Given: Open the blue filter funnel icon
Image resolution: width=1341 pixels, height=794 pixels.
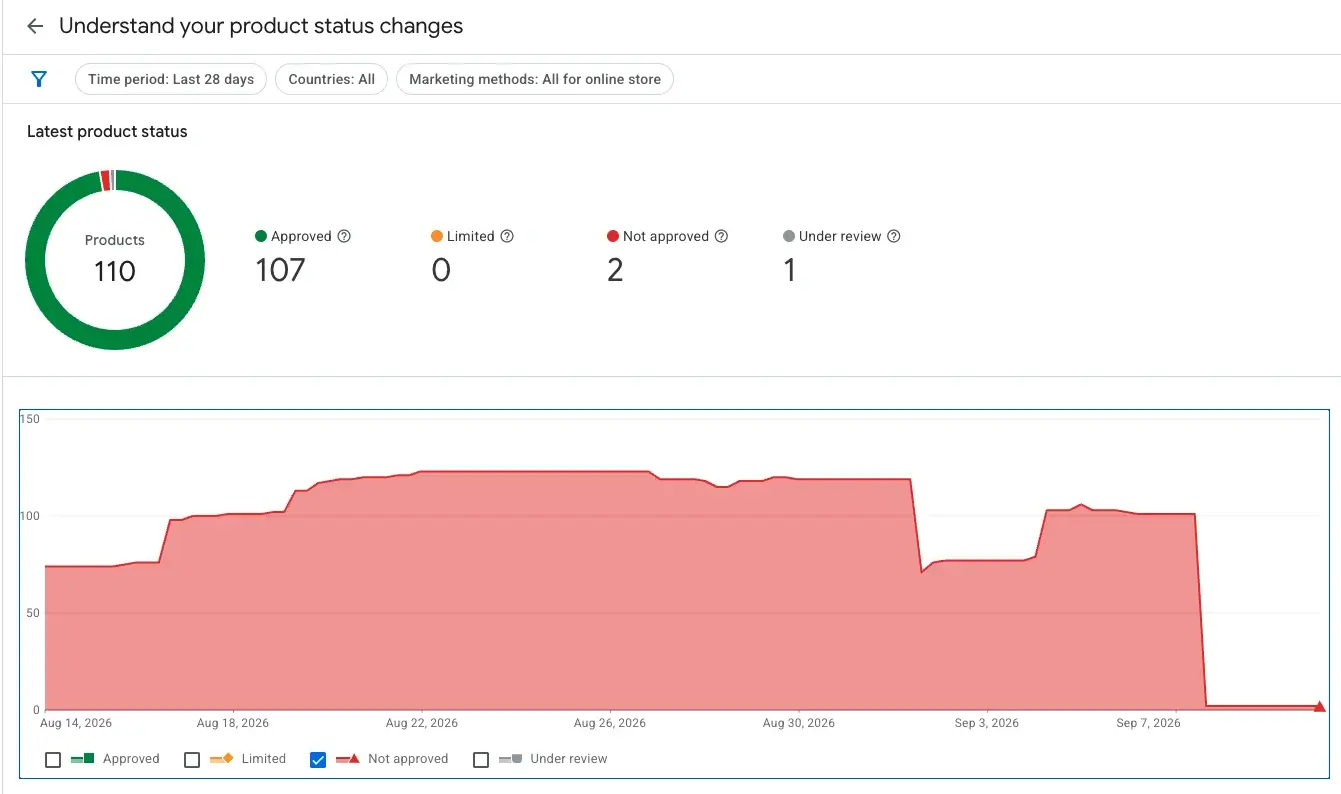Looking at the screenshot, I should (x=39, y=79).
